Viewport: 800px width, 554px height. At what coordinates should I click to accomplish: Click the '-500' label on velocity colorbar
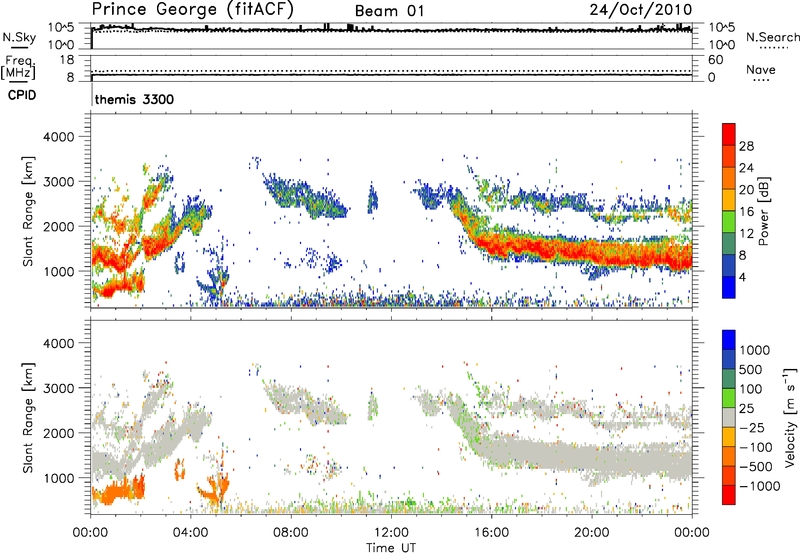click(756, 467)
